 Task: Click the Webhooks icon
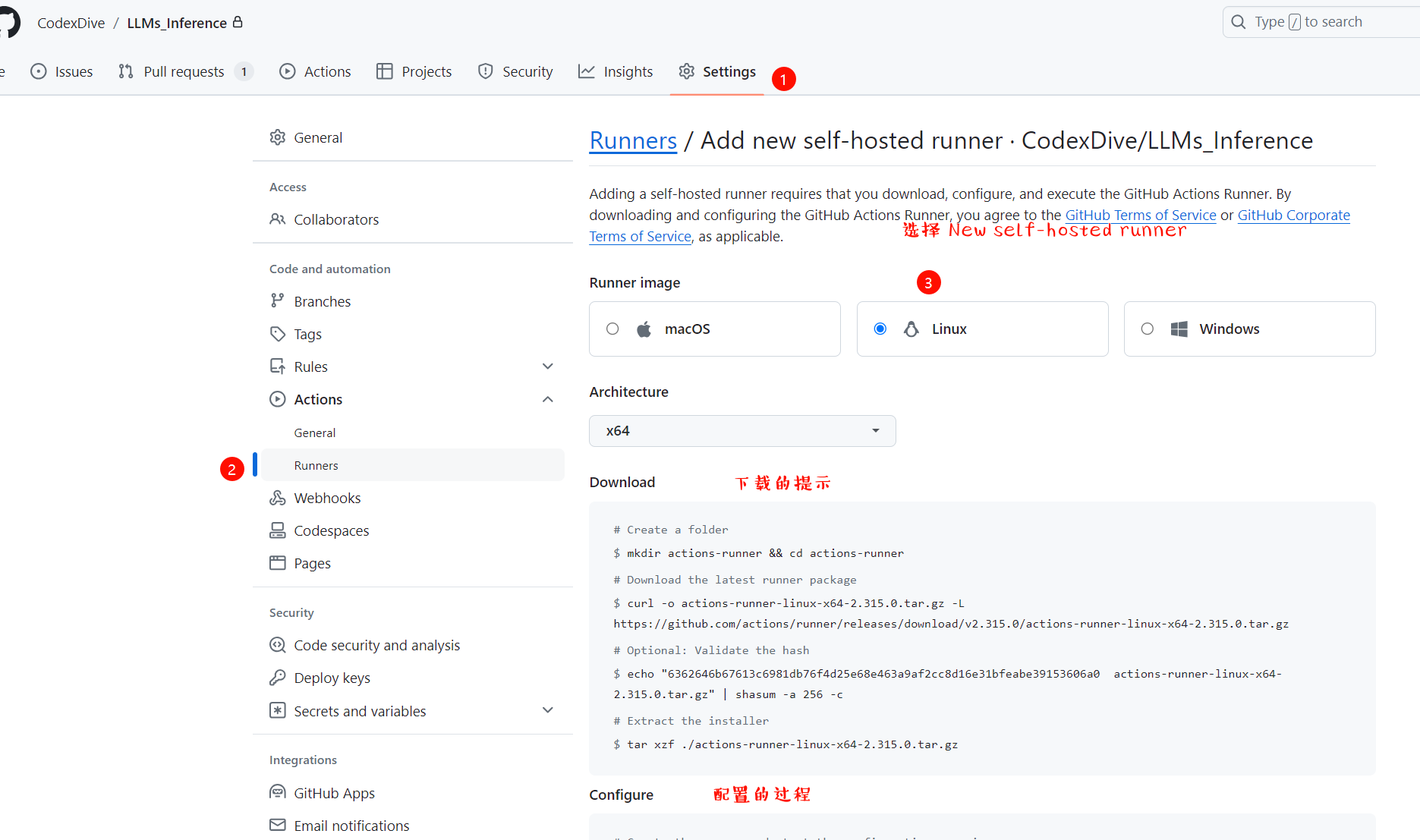click(278, 498)
